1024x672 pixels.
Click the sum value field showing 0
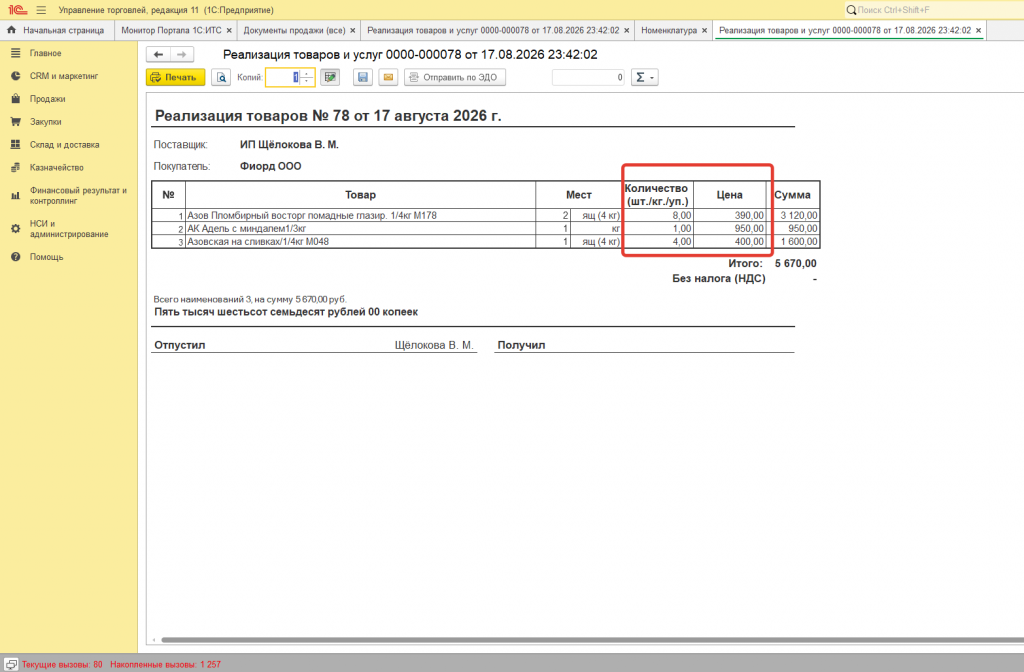pyautogui.click(x=588, y=77)
